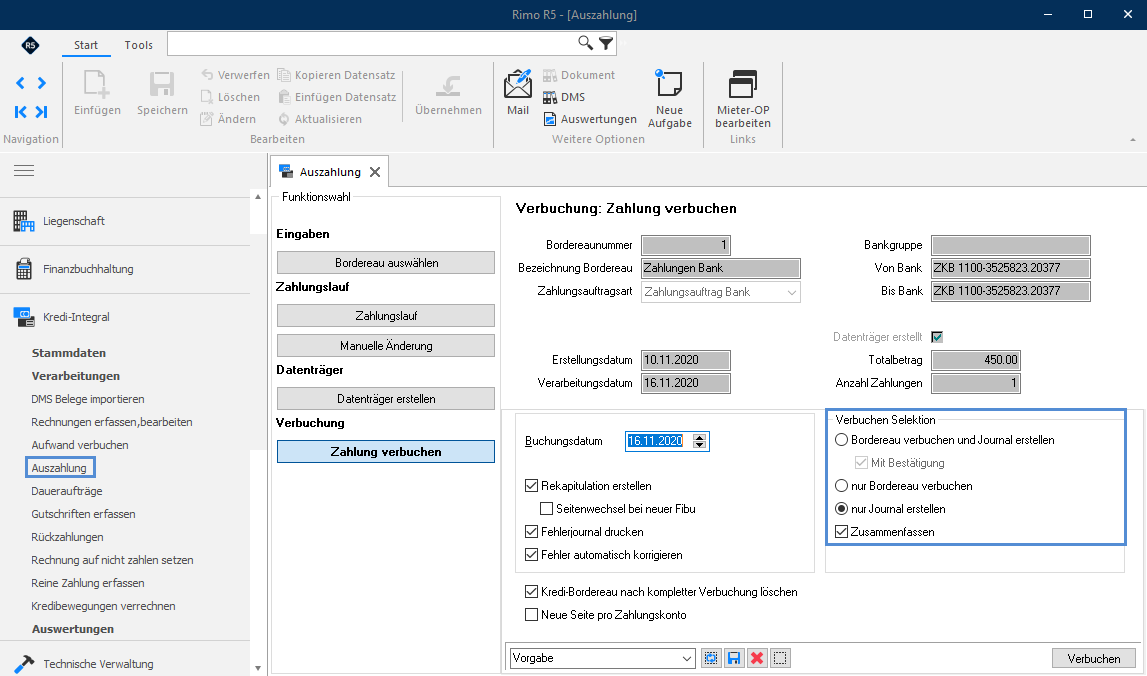
Task: Click the filter funnel icon
Action: pyautogui.click(x=606, y=43)
